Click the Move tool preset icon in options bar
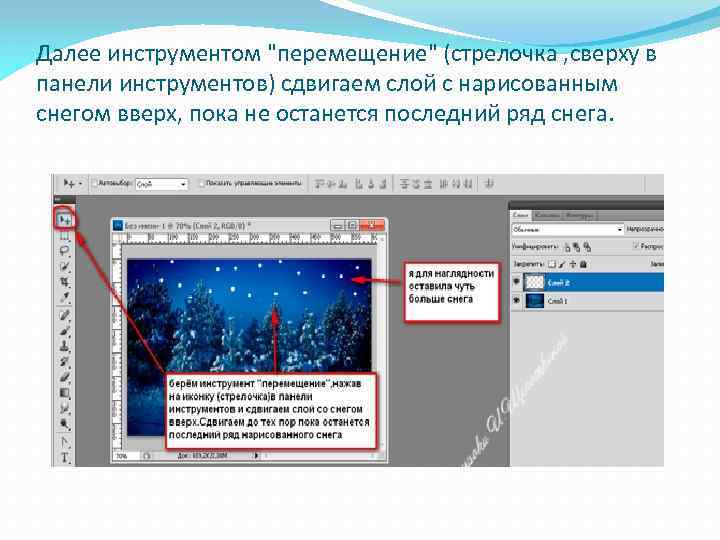720x540 pixels. [x=69, y=184]
